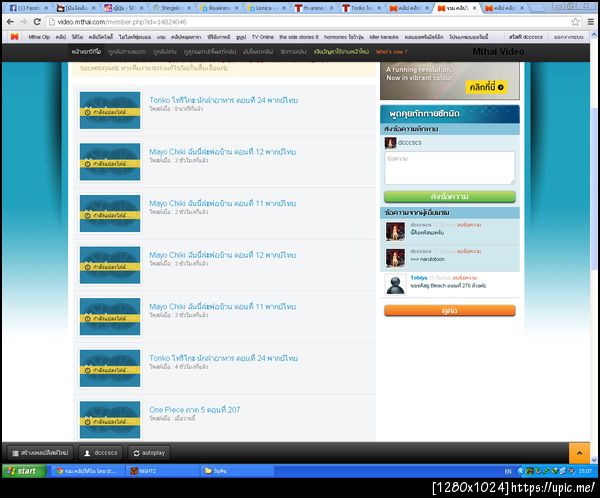This screenshot has height=498, width=600.
Task: Click Tobiya's default avatar icon
Action: click(x=395, y=285)
